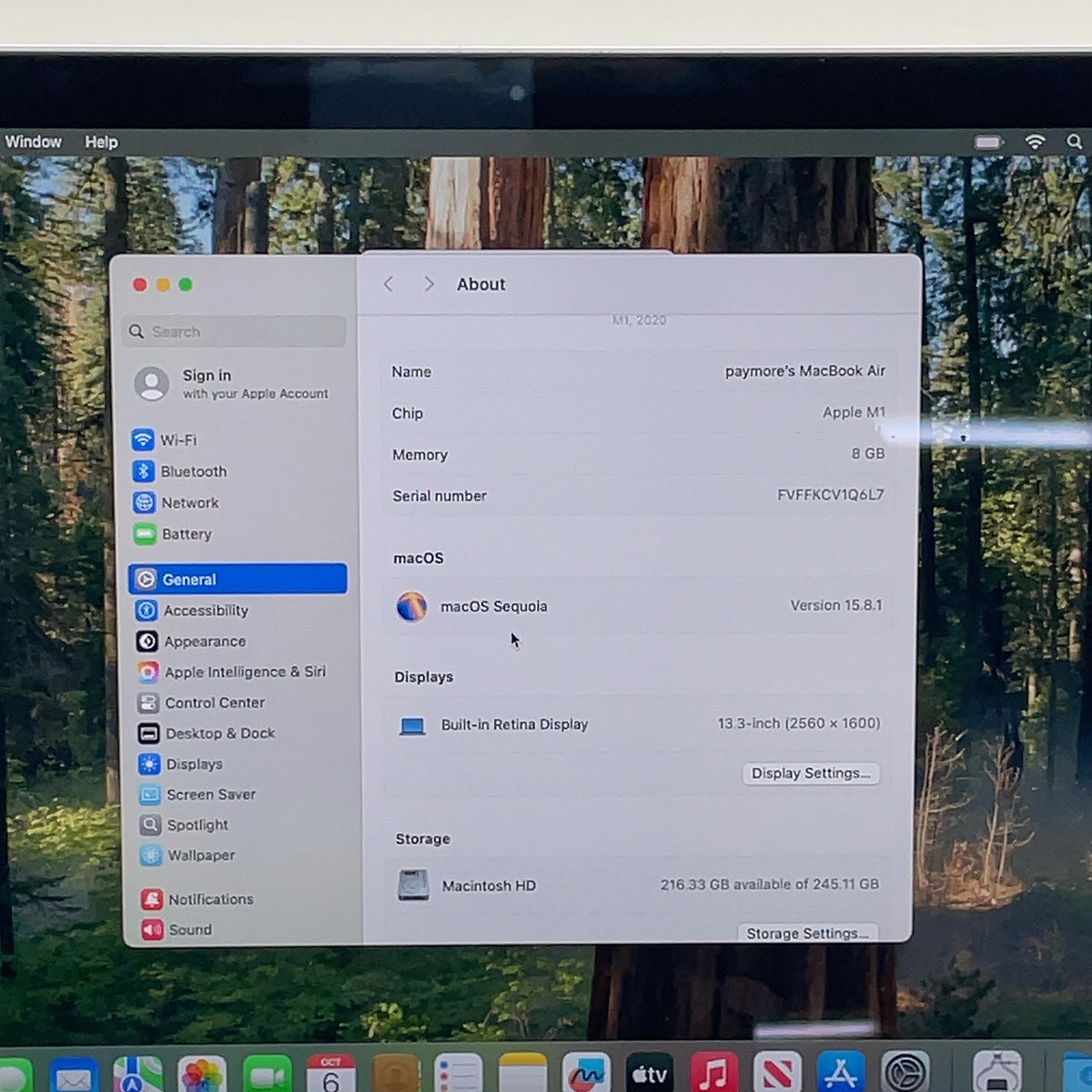Select Network in the settings sidebar
The width and height of the screenshot is (1092, 1092).
tap(177, 502)
